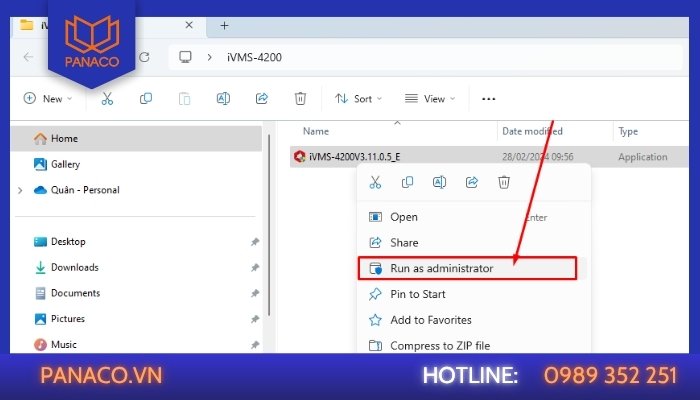Open the New dropdown menu

48,99
